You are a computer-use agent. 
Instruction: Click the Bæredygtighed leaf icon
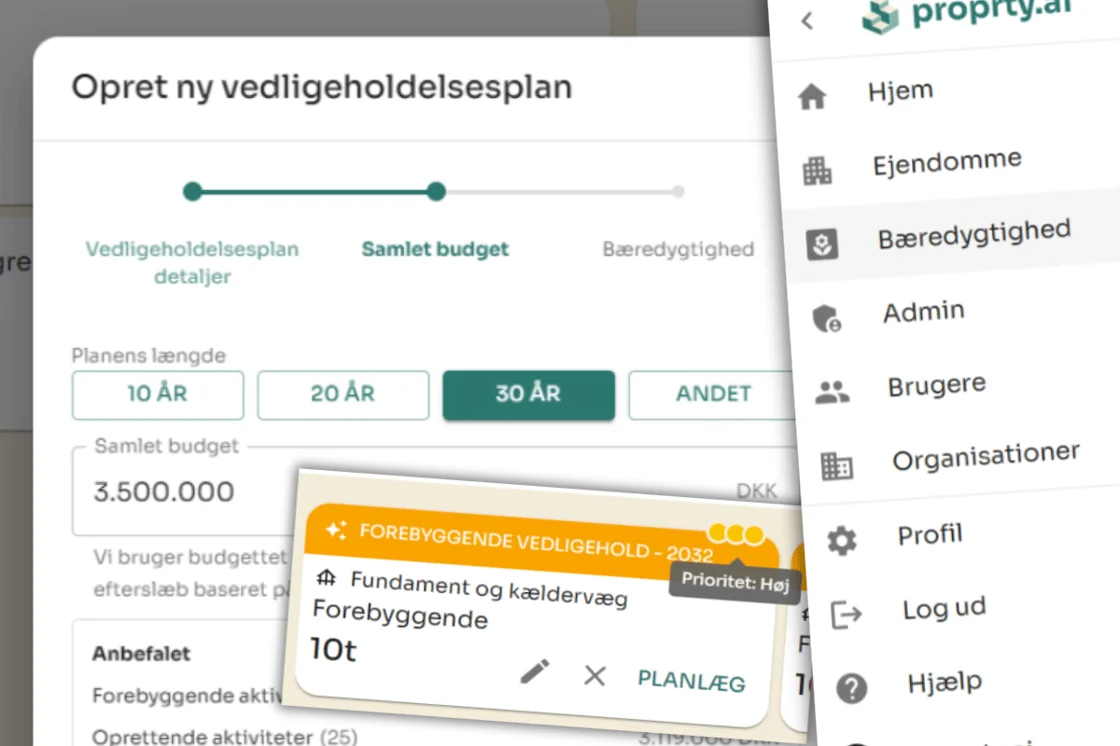(x=822, y=244)
